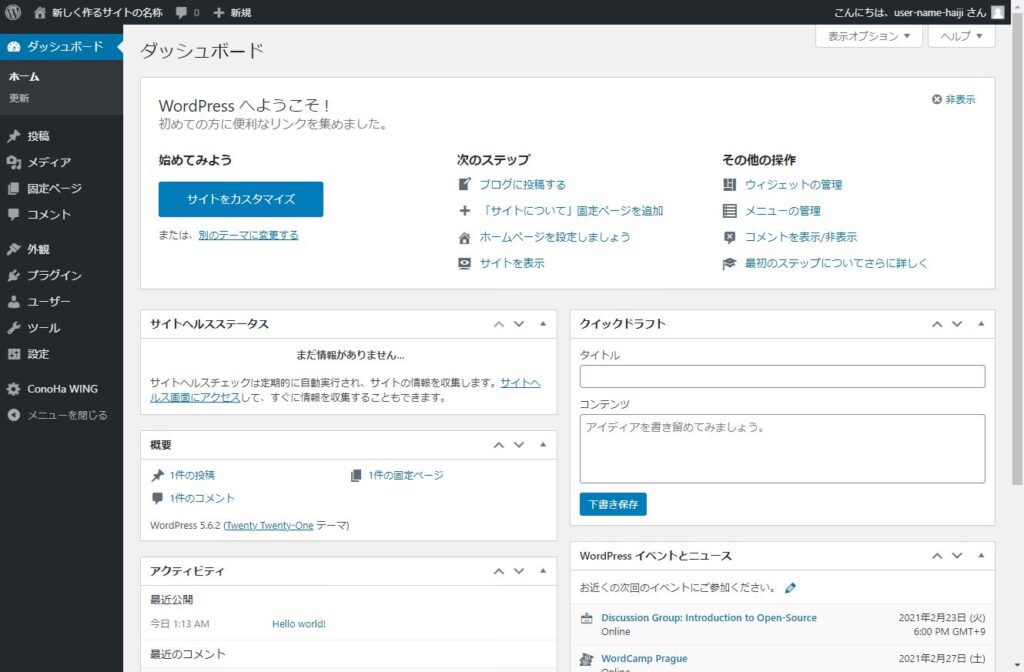Focus the タイトル input field
Viewport: 1024px width, 672px height.
[x=782, y=377]
